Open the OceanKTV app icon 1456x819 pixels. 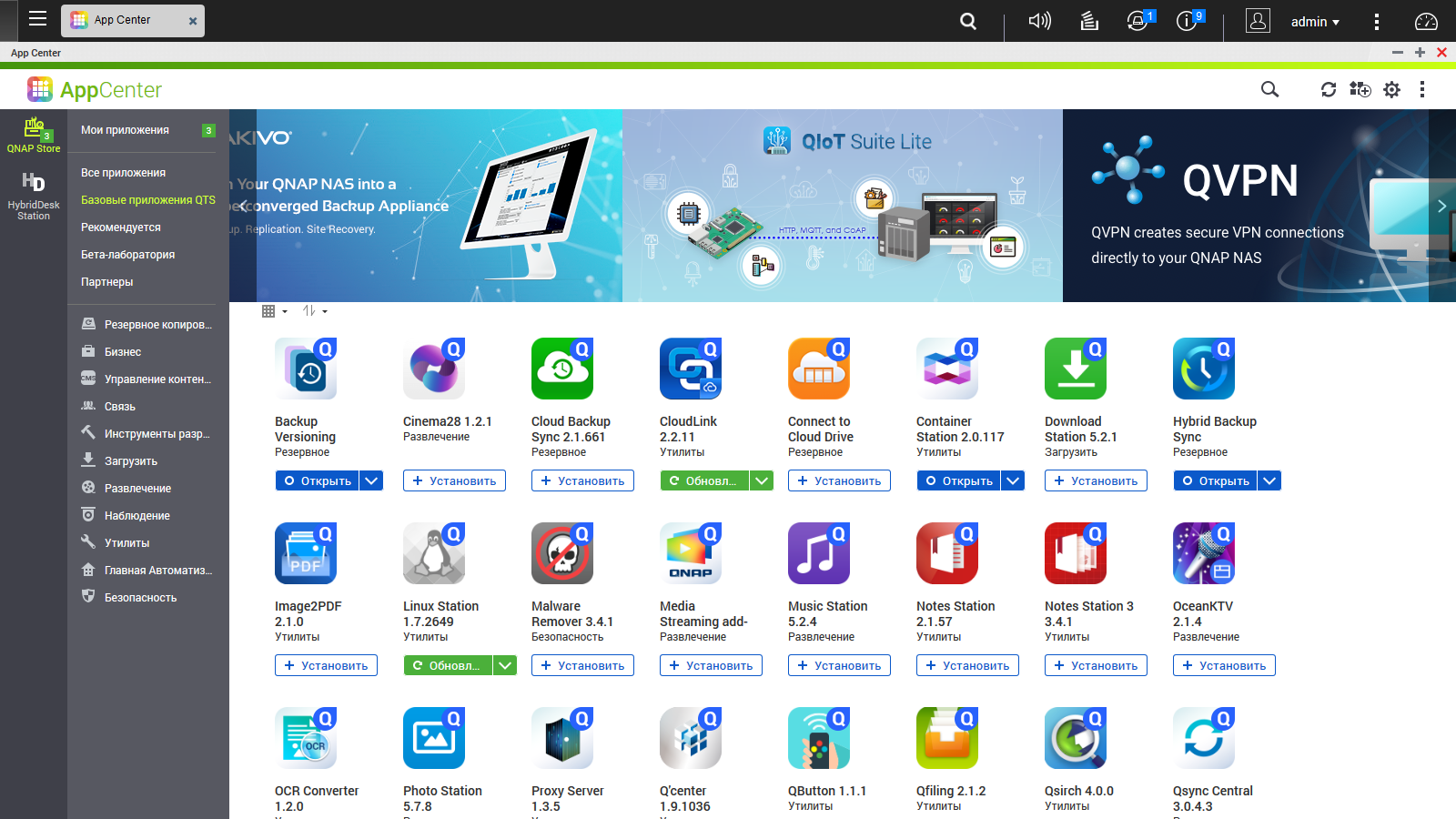point(1204,553)
